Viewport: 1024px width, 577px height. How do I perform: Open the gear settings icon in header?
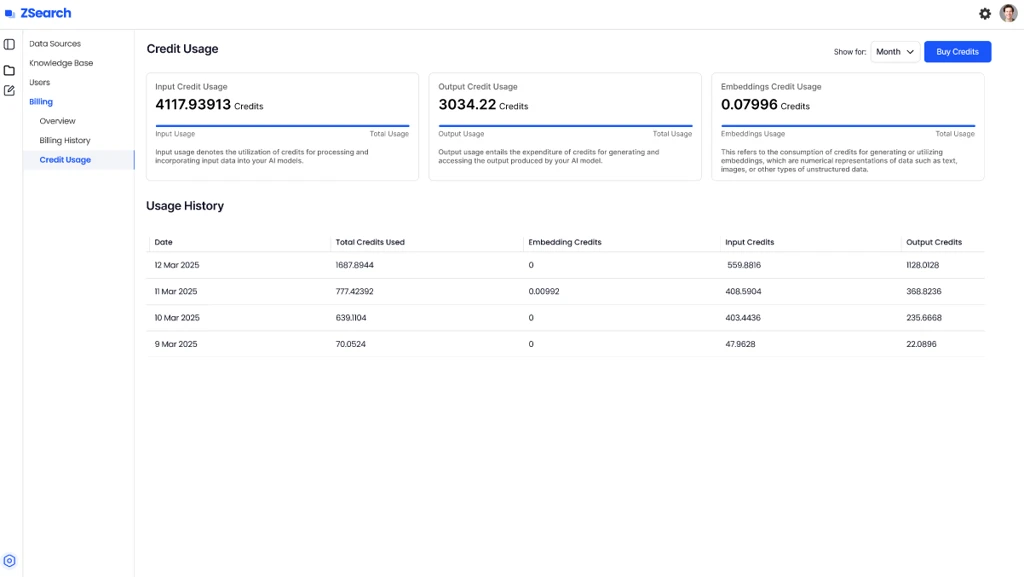coord(985,14)
